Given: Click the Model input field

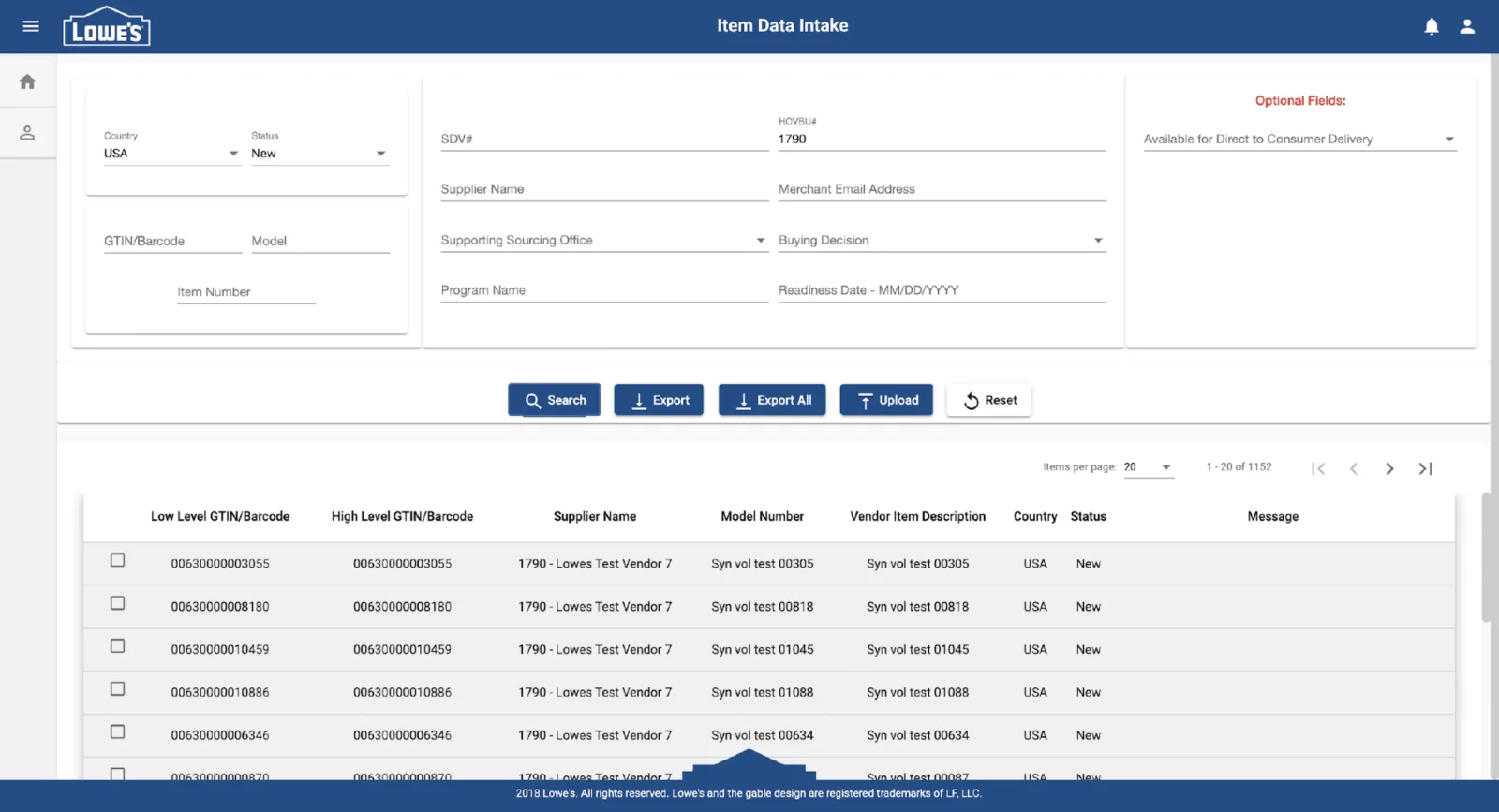Looking at the screenshot, I should (319, 242).
